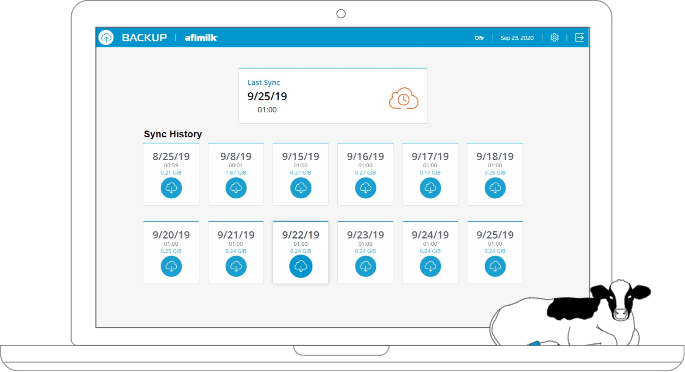The width and height of the screenshot is (685, 372).
Task: Click the Sync History heading
Action: 173,134
